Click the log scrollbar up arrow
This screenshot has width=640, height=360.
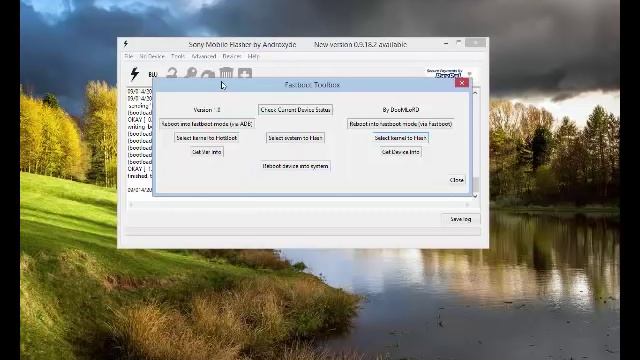[x=475, y=93]
